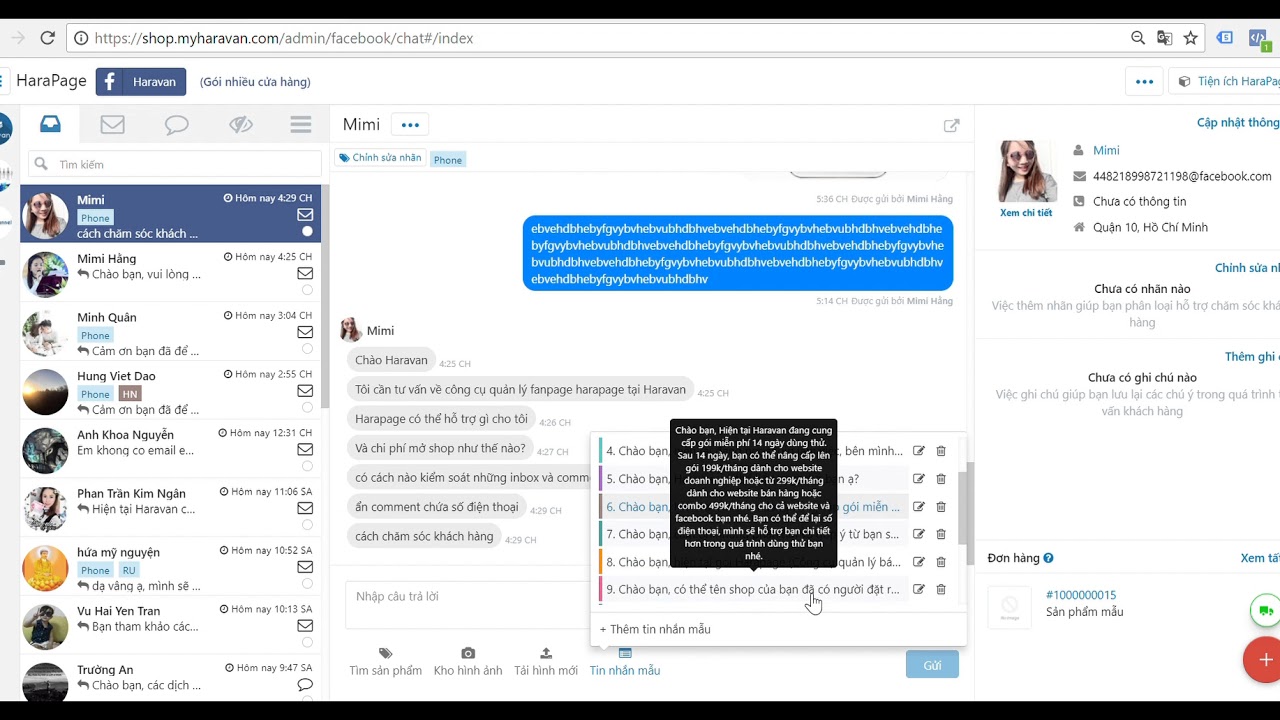Open the hidden (crossed eye) tab

pyautogui.click(x=240, y=124)
